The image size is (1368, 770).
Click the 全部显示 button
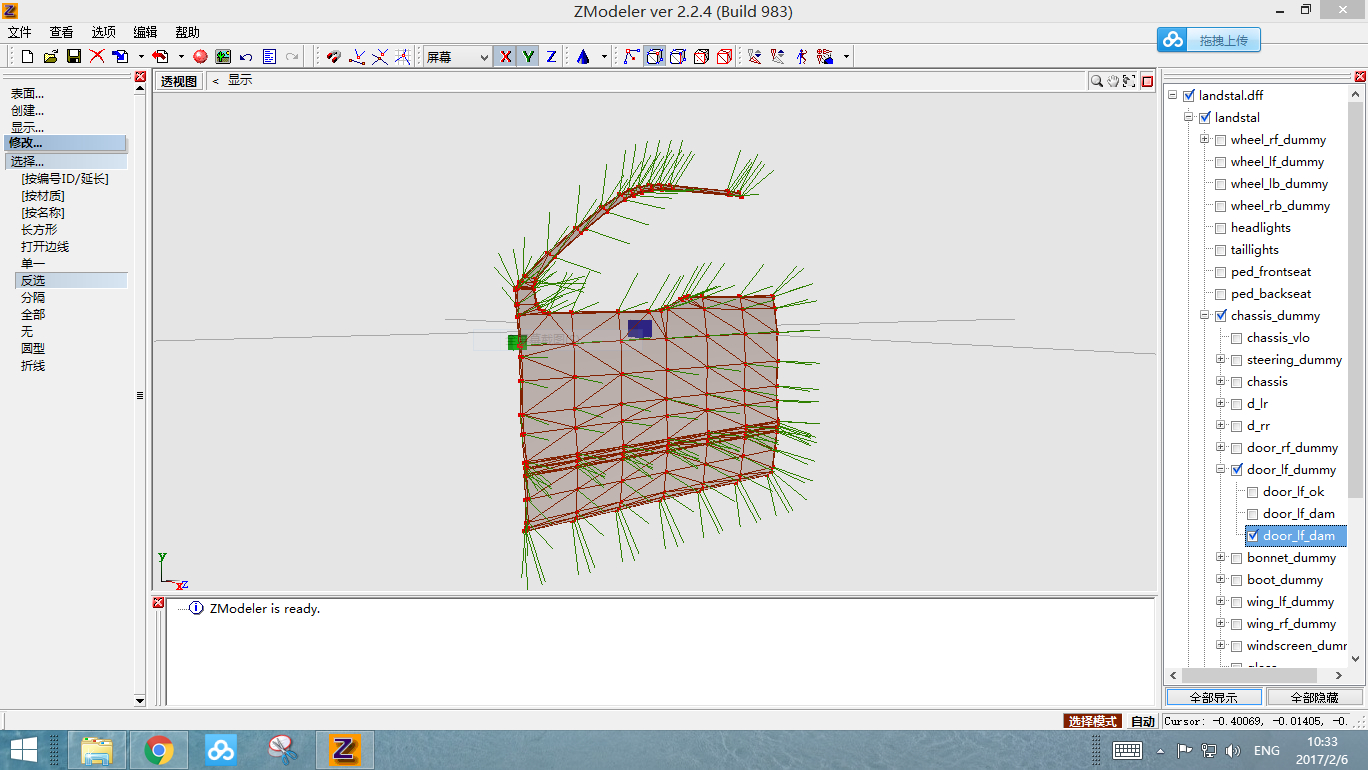click(x=1213, y=697)
